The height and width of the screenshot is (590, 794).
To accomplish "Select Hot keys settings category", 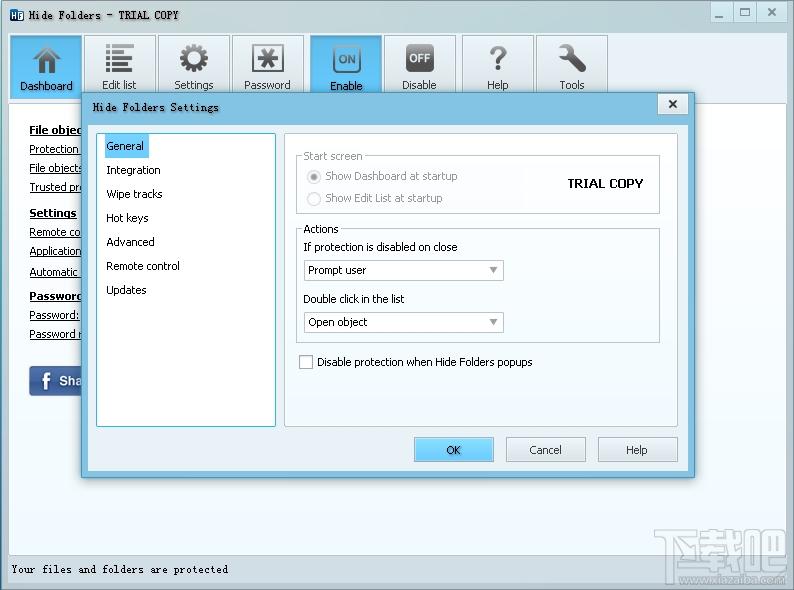I will click(x=127, y=218).
